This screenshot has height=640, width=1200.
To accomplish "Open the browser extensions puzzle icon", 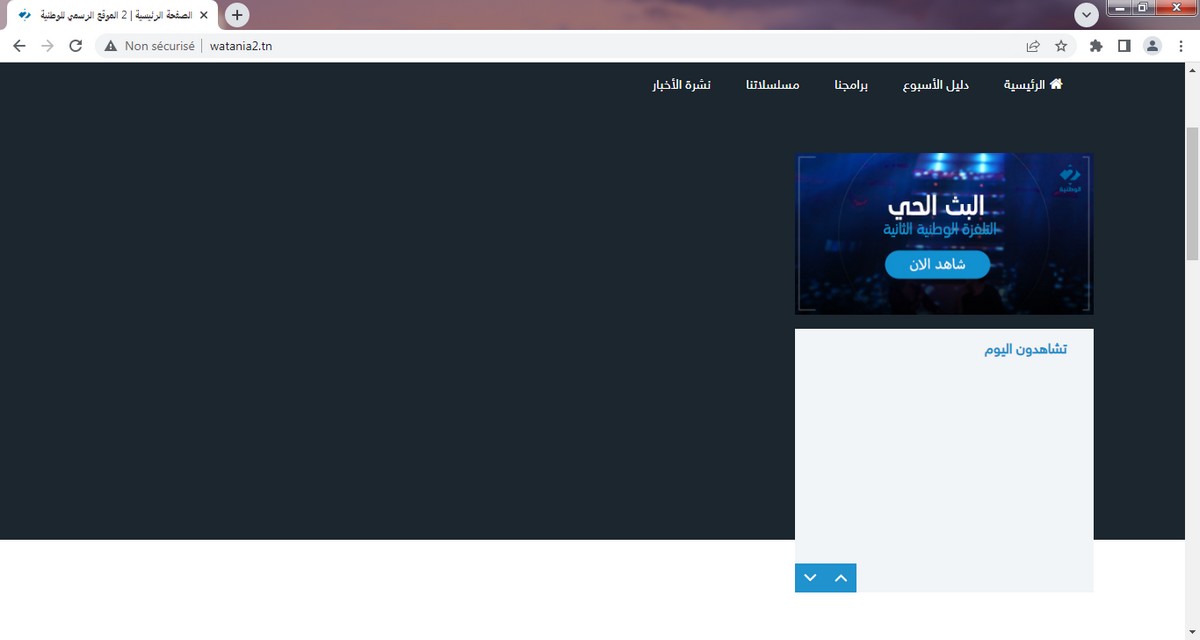I will pyautogui.click(x=1096, y=46).
